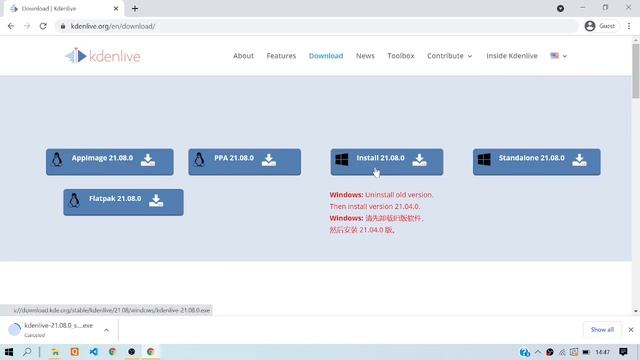Reload the page
The height and width of the screenshot is (360, 640).
tap(43, 26)
